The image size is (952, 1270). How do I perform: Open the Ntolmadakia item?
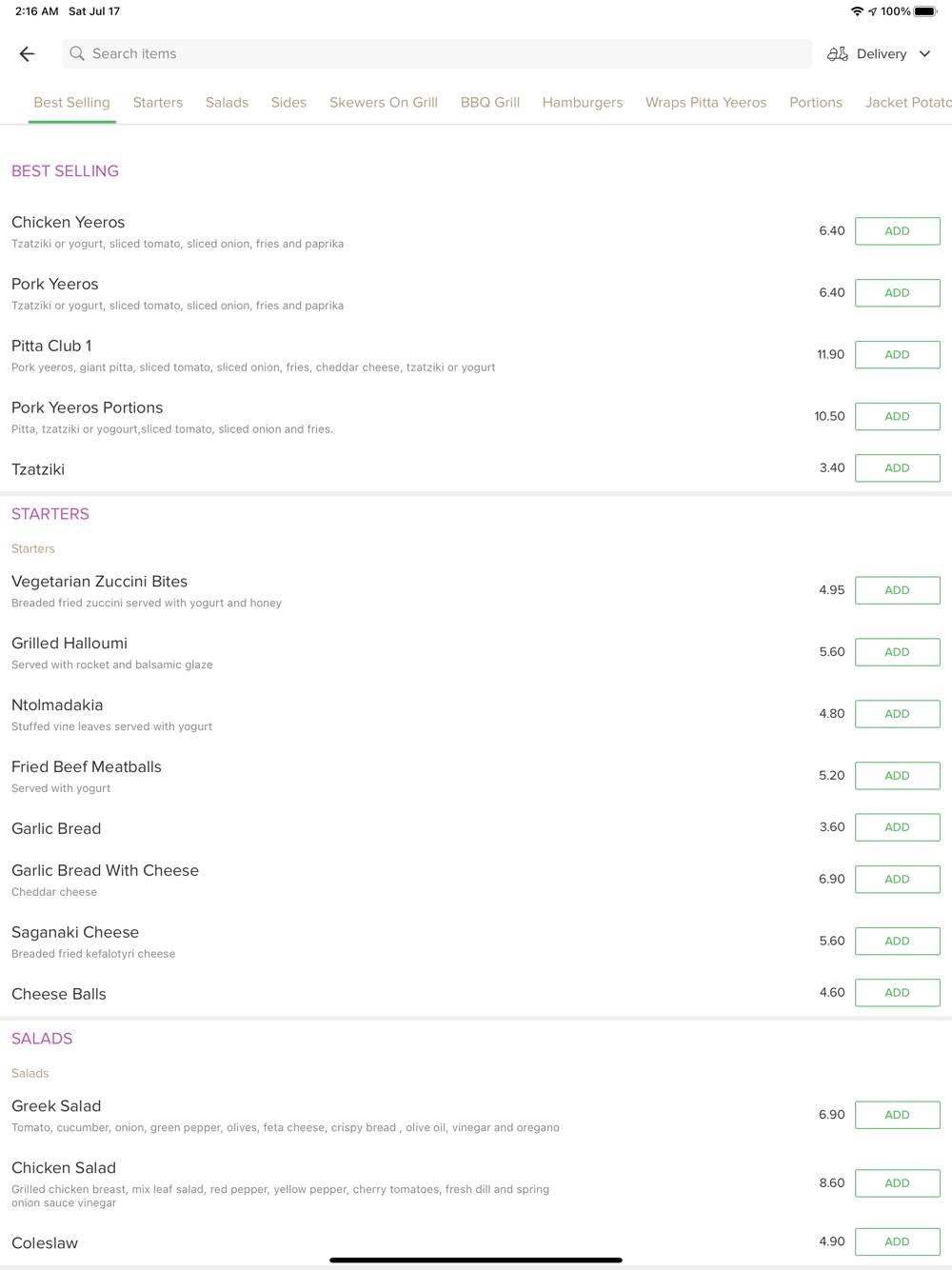click(x=57, y=705)
